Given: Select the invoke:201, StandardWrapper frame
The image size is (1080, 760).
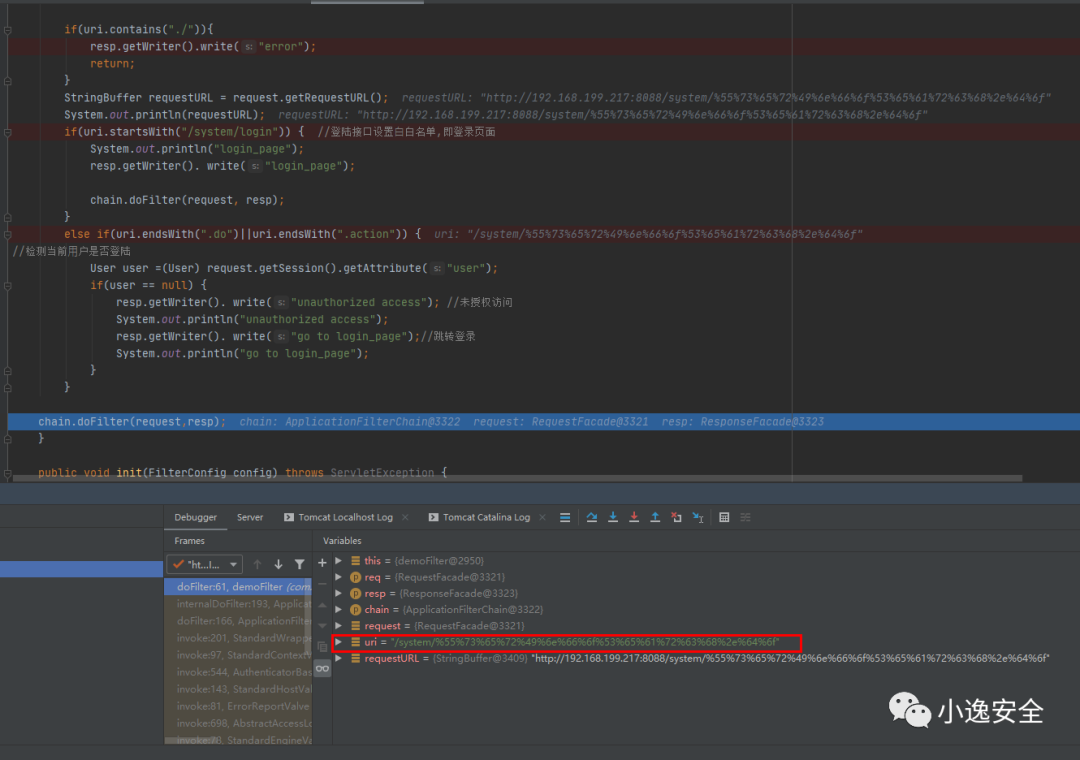Looking at the screenshot, I should pyautogui.click(x=238, y=638).
